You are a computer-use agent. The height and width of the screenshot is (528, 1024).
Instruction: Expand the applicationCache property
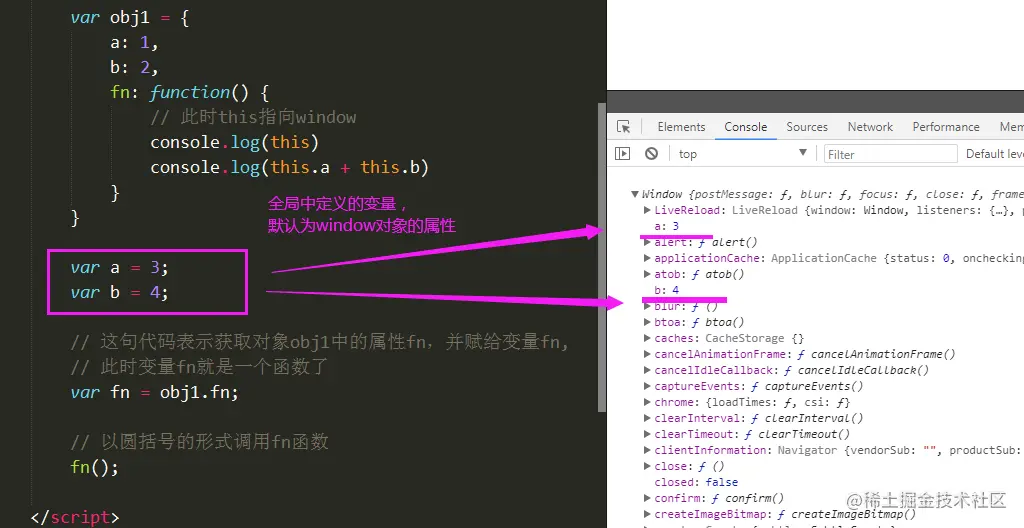point(647,258)
